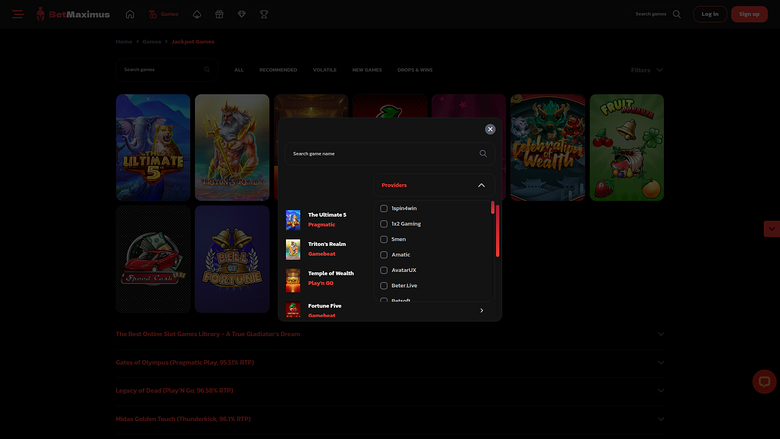Screen dimensions: 780x439
Task: Open the gift box promotions icon
Action: click(219, 14)
